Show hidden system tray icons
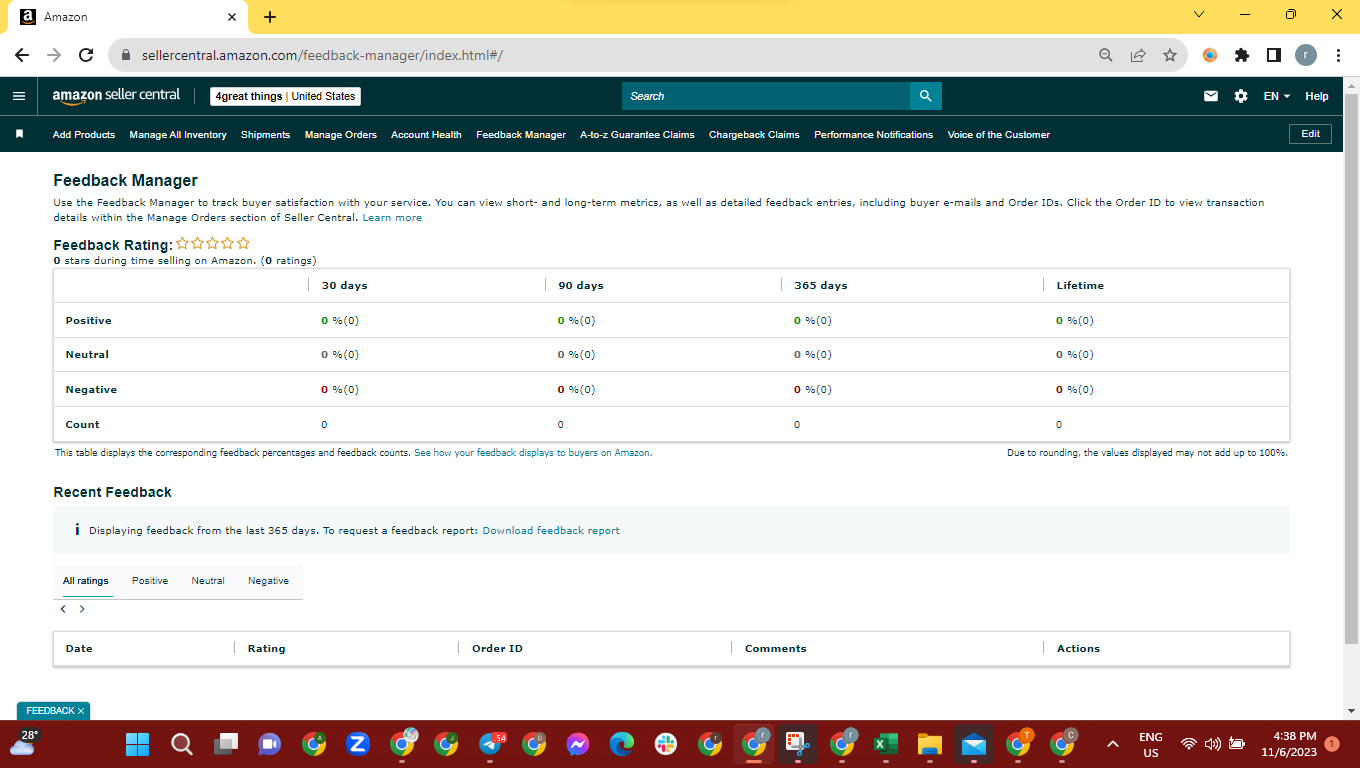The width and height of the screenshot is (1360, 768). (x=1112, y=744)
